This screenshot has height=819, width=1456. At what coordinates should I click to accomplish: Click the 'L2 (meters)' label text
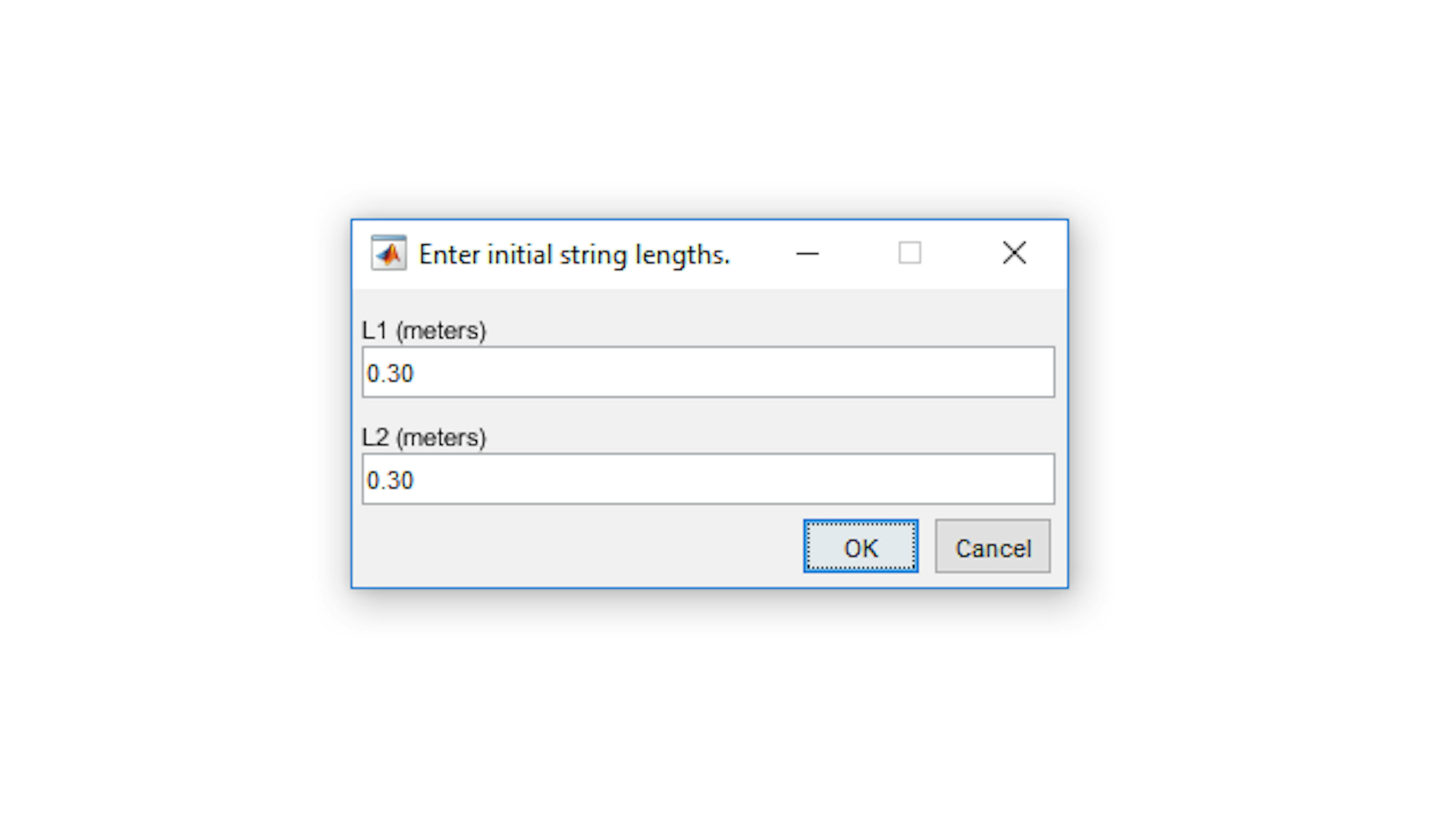(423, 437)
